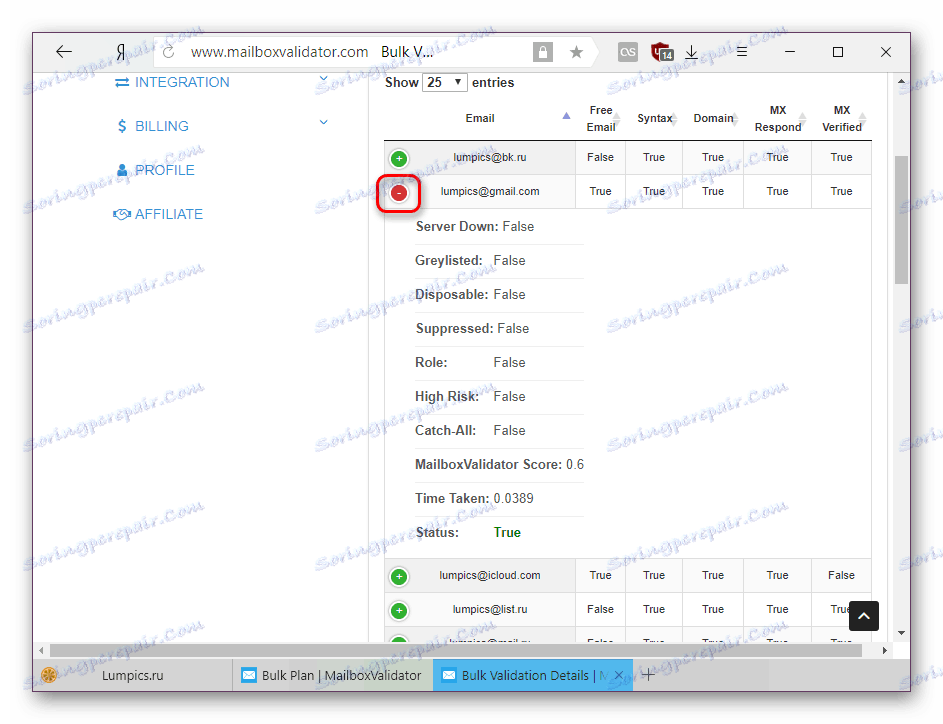Expand the Billing menu chevron
This screenshot has height=724, width=943.
(x=324, y=122)
